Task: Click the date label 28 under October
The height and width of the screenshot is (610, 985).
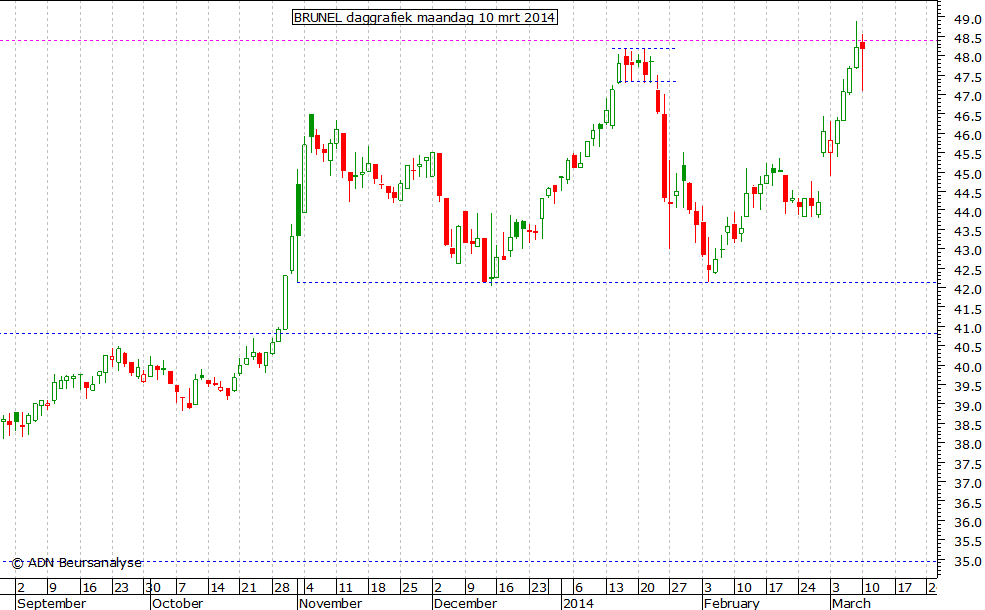Action: pyautogui.click(x=281, y=588)
